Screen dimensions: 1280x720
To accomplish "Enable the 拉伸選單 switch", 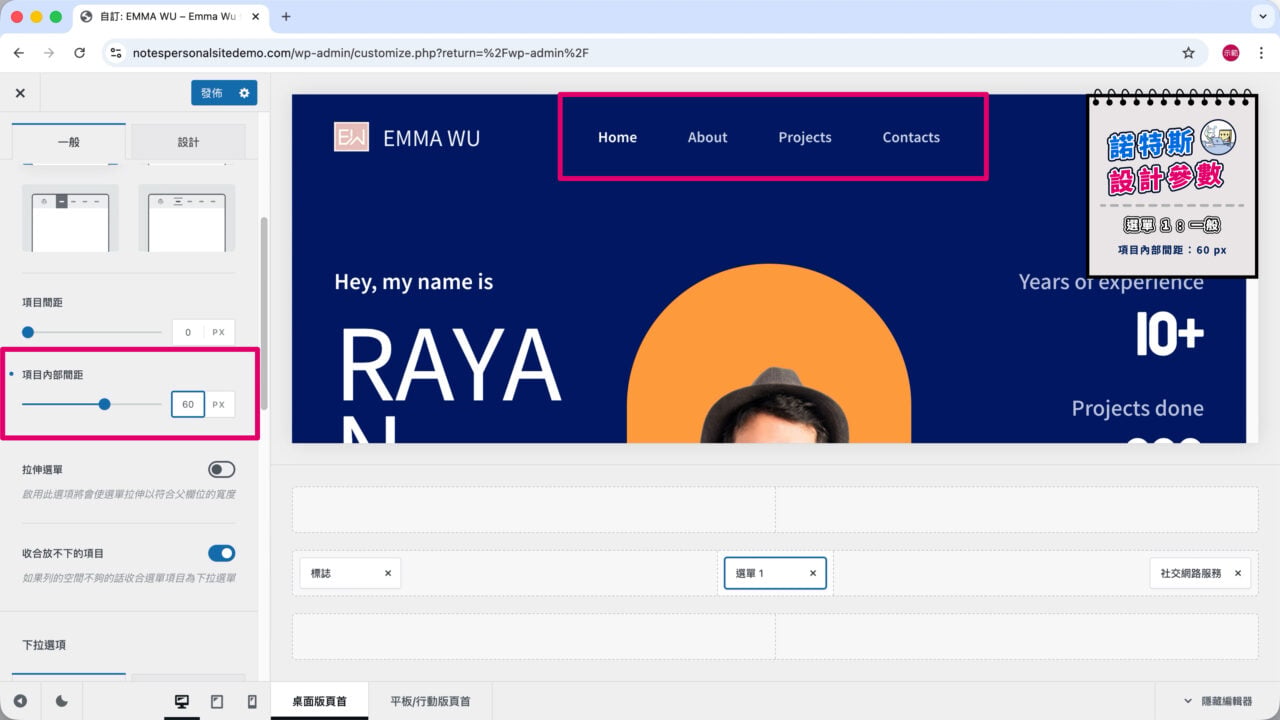I will 221,469.
